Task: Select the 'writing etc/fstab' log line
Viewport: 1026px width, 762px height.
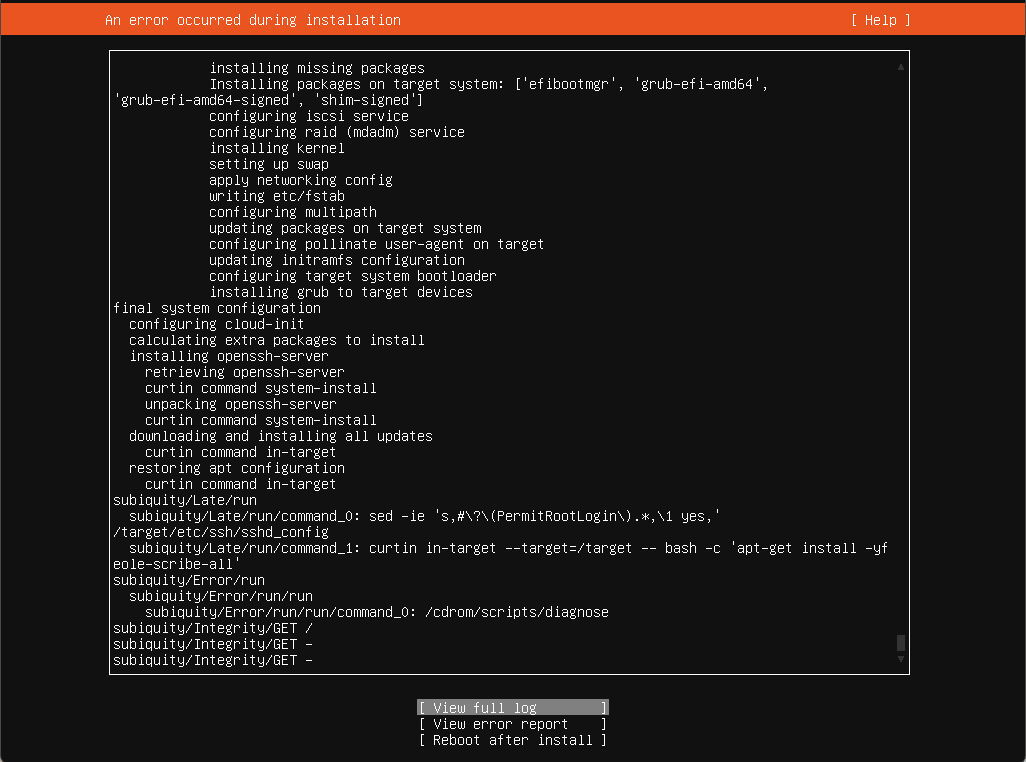Action: (x=277, y=196)
